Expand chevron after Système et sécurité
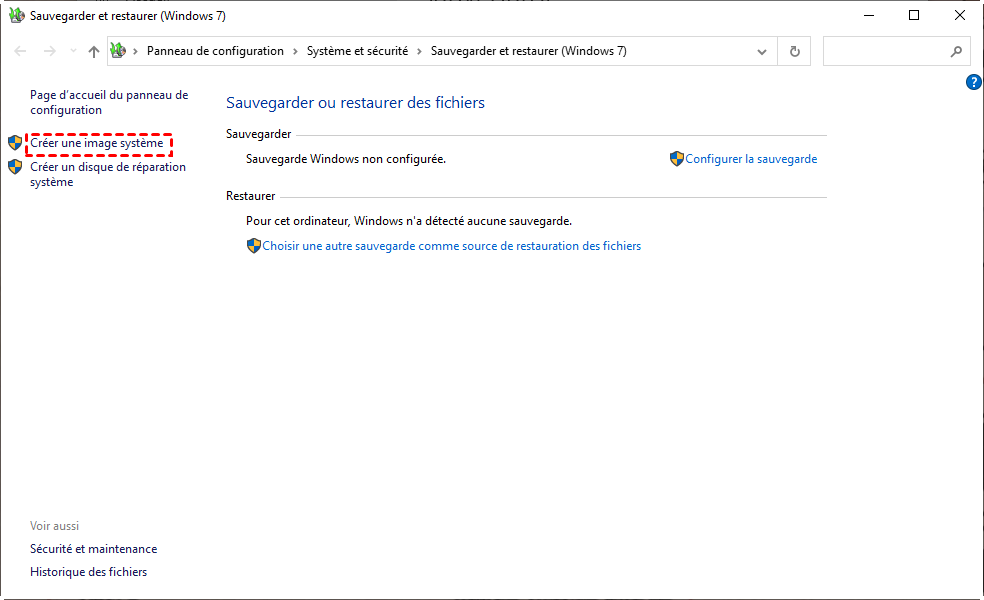The height and width of the screenshot is (600, 984). pyautogui.click(x=419, y=51)
